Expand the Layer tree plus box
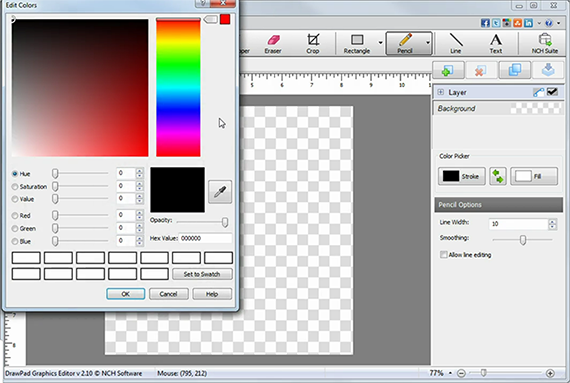 pos(441,92)
